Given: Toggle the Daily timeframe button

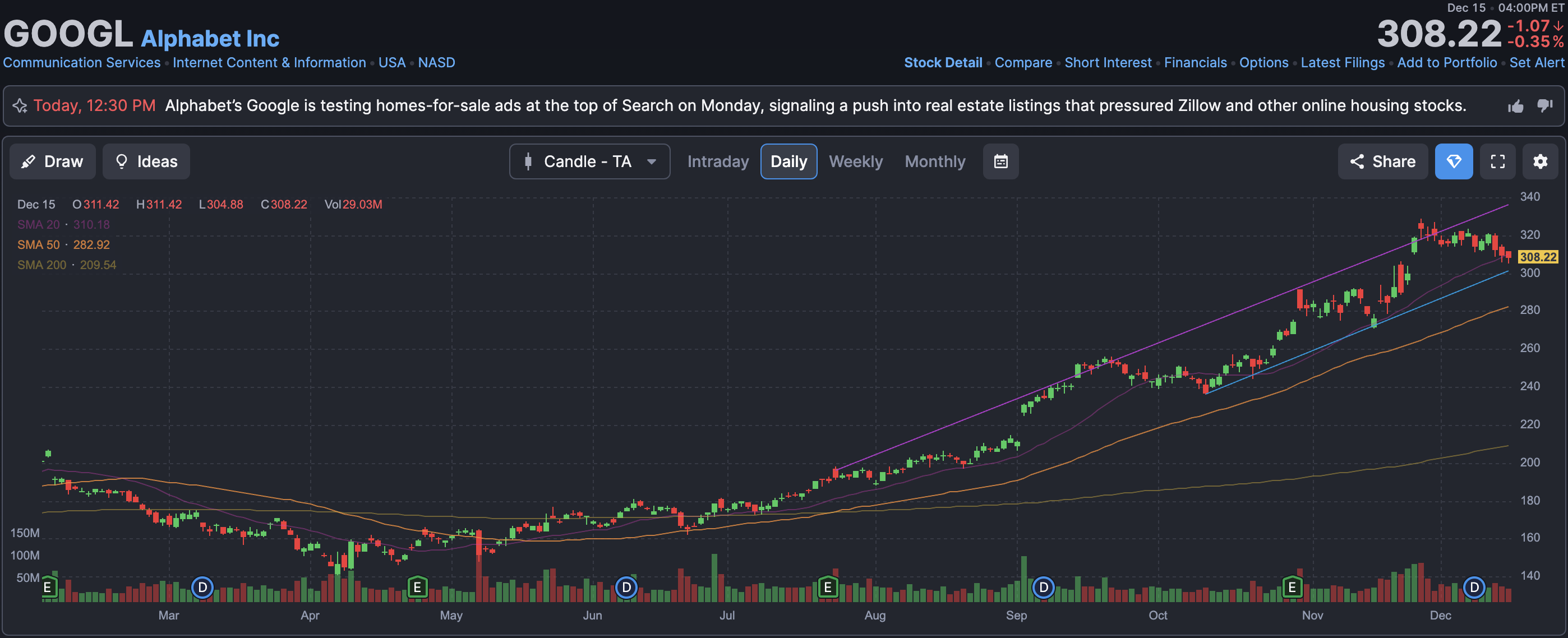Looking at the screenshot, I should click(x=788, y=161).
